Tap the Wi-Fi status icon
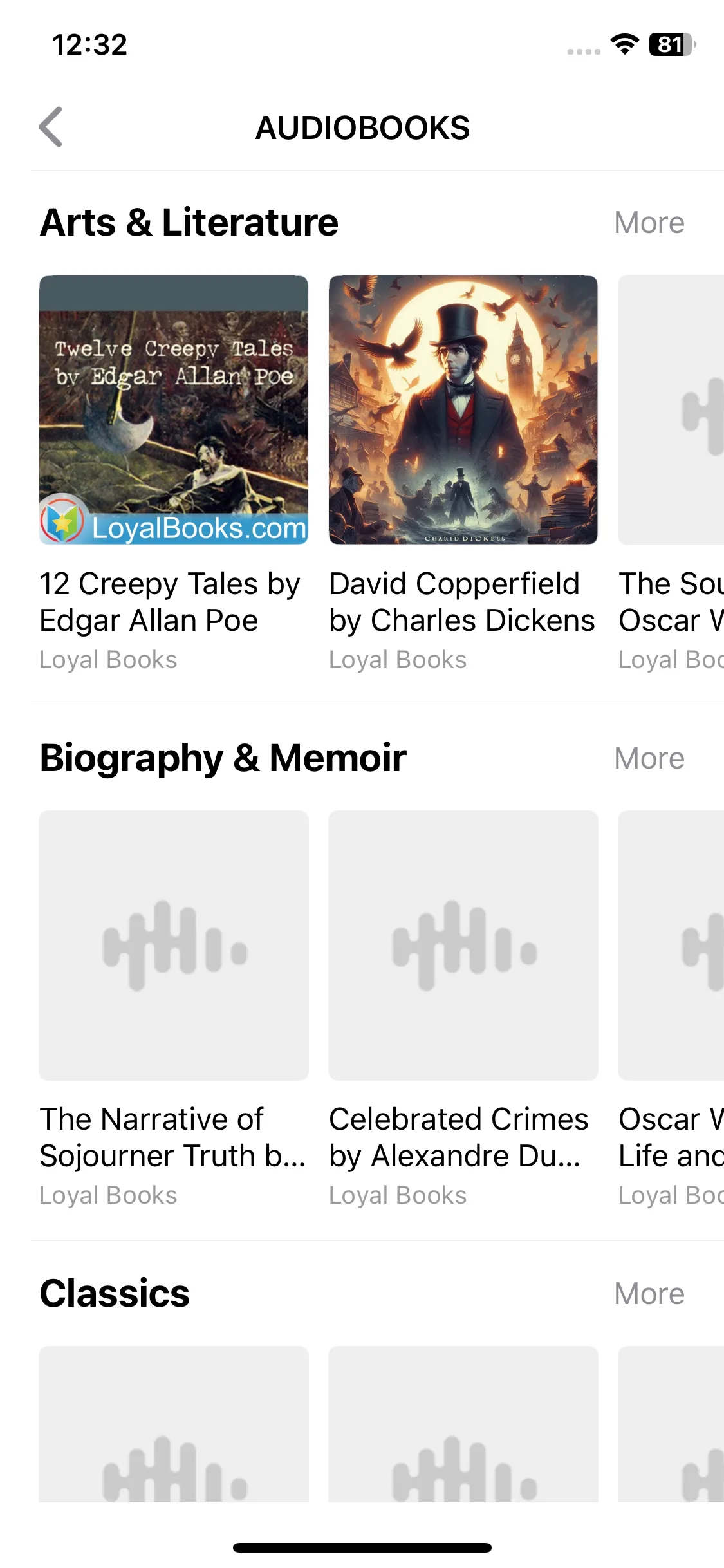 tap(624, 44)
